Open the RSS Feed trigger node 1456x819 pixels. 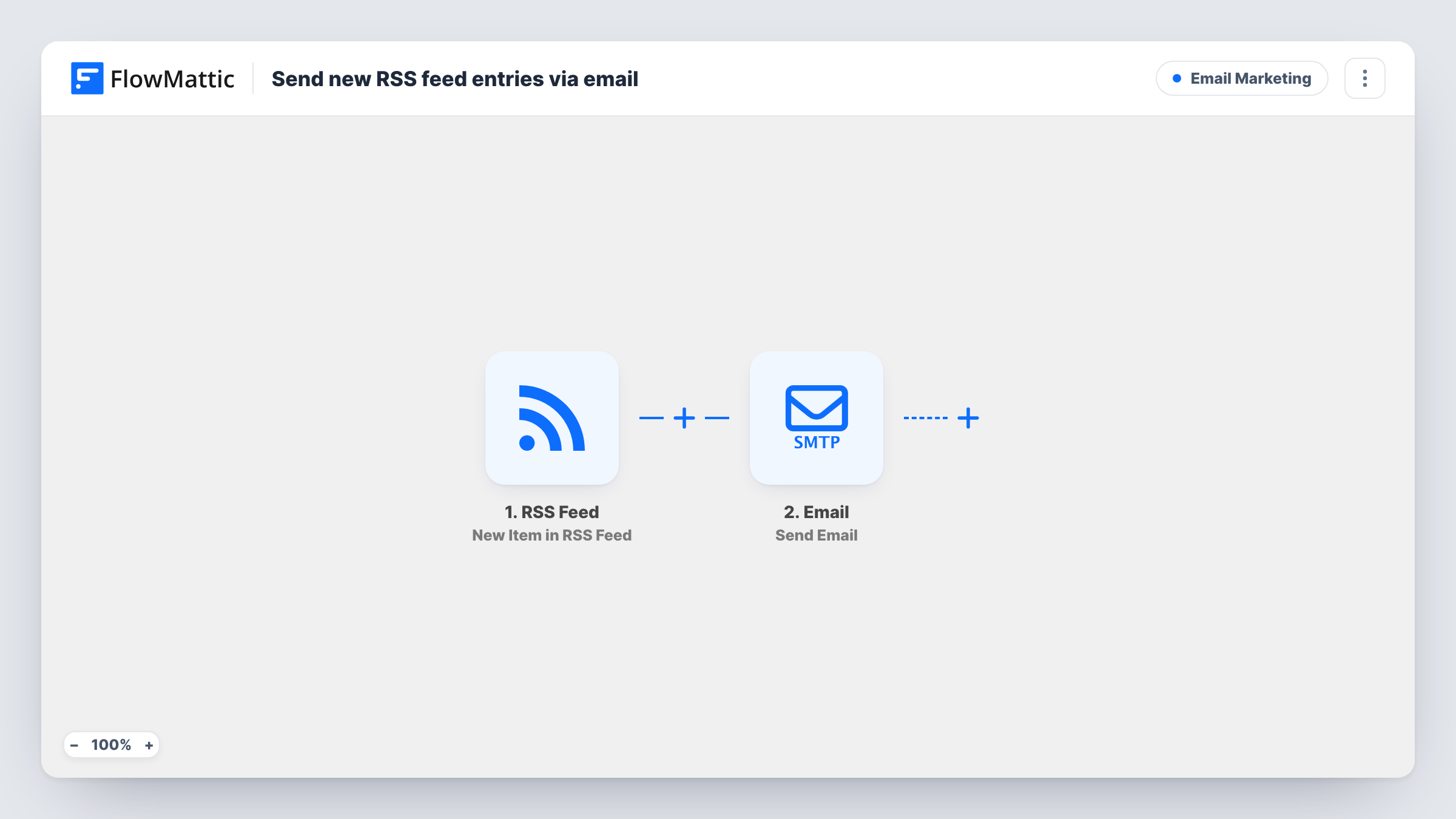[x=551, y=417]
